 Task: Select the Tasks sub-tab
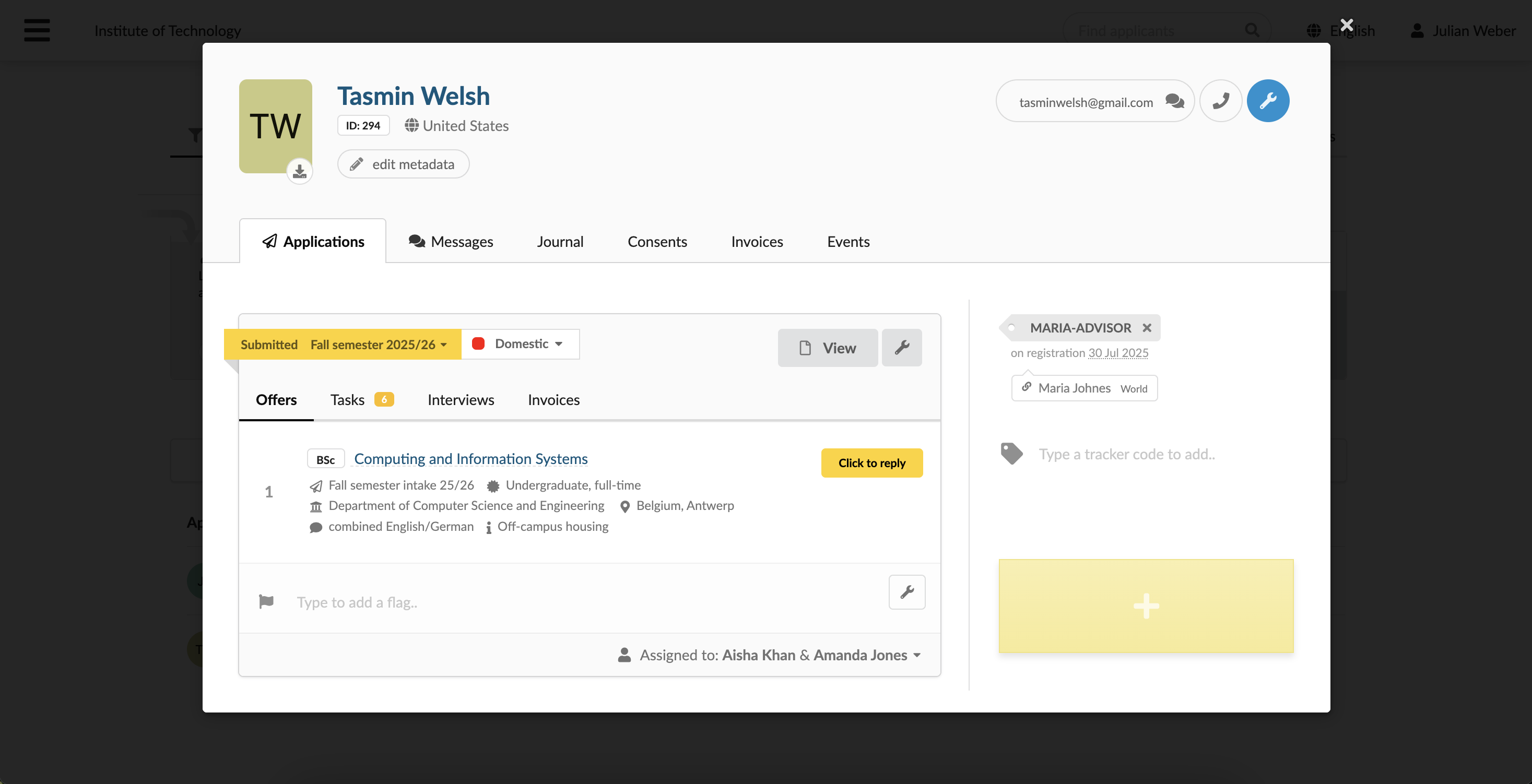361,399
